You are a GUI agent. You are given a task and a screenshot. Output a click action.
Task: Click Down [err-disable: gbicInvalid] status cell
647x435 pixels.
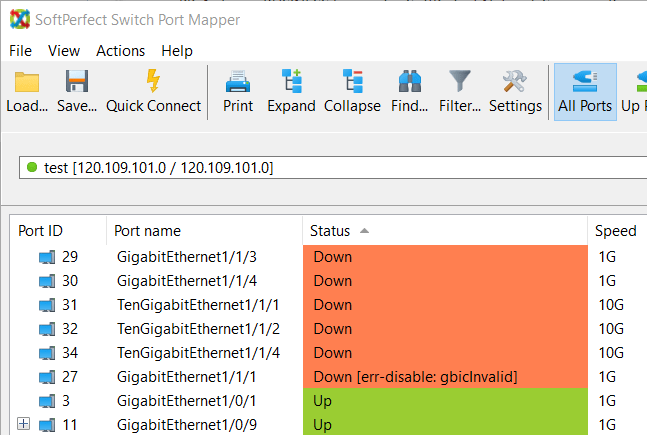coord(445,377)
